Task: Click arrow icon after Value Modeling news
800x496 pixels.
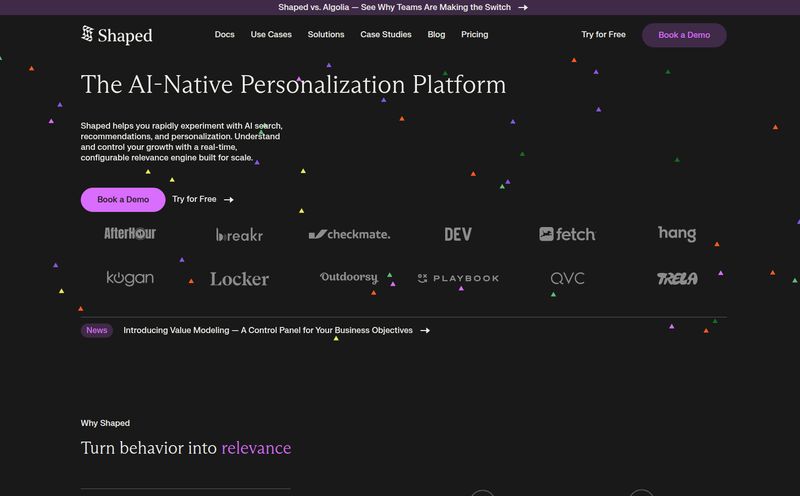Action: (x=424, y=331)
